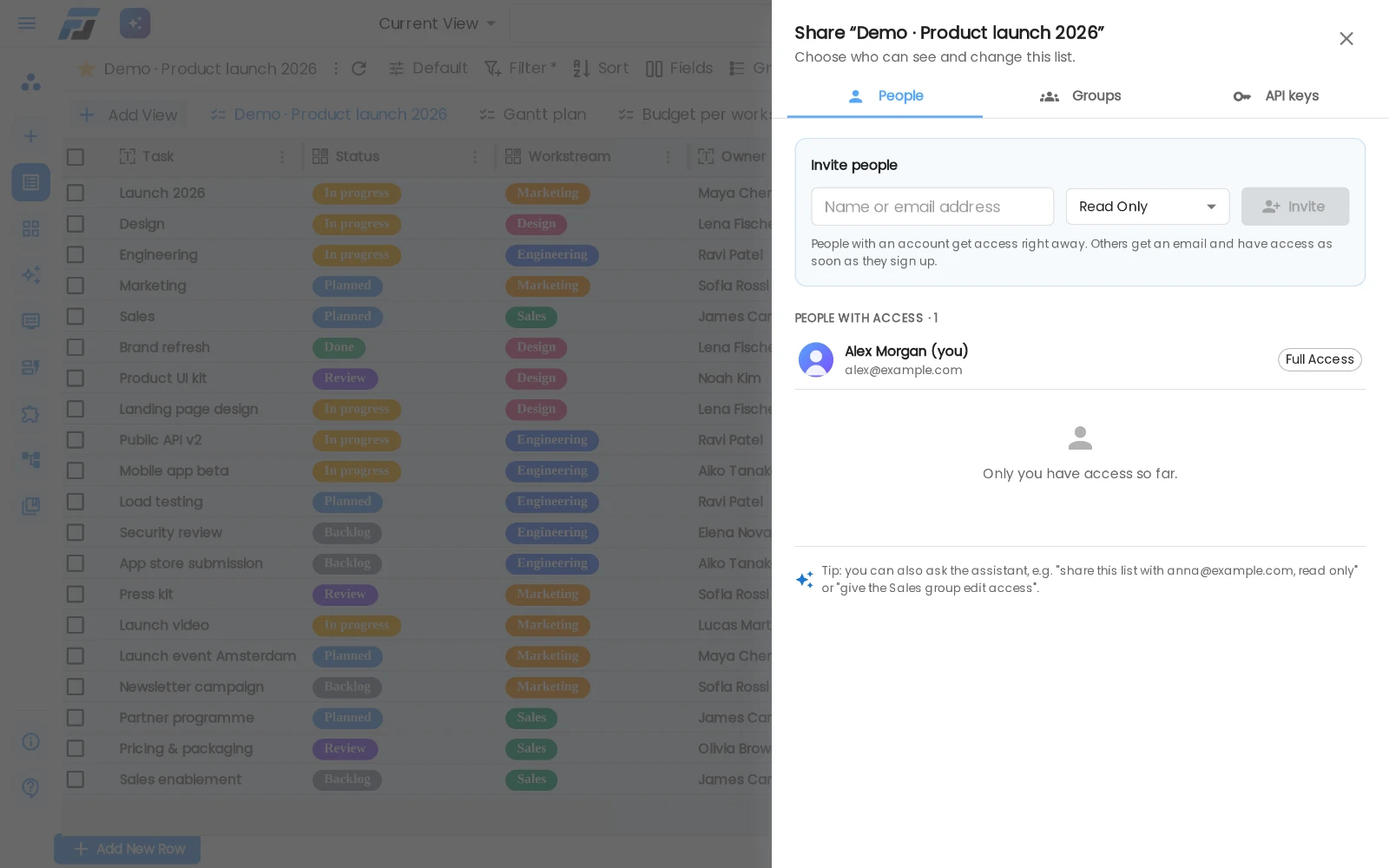Click the library icon in sidebar
The width and height of the screenshot is (1389, 868).
[x=30, y=505]
